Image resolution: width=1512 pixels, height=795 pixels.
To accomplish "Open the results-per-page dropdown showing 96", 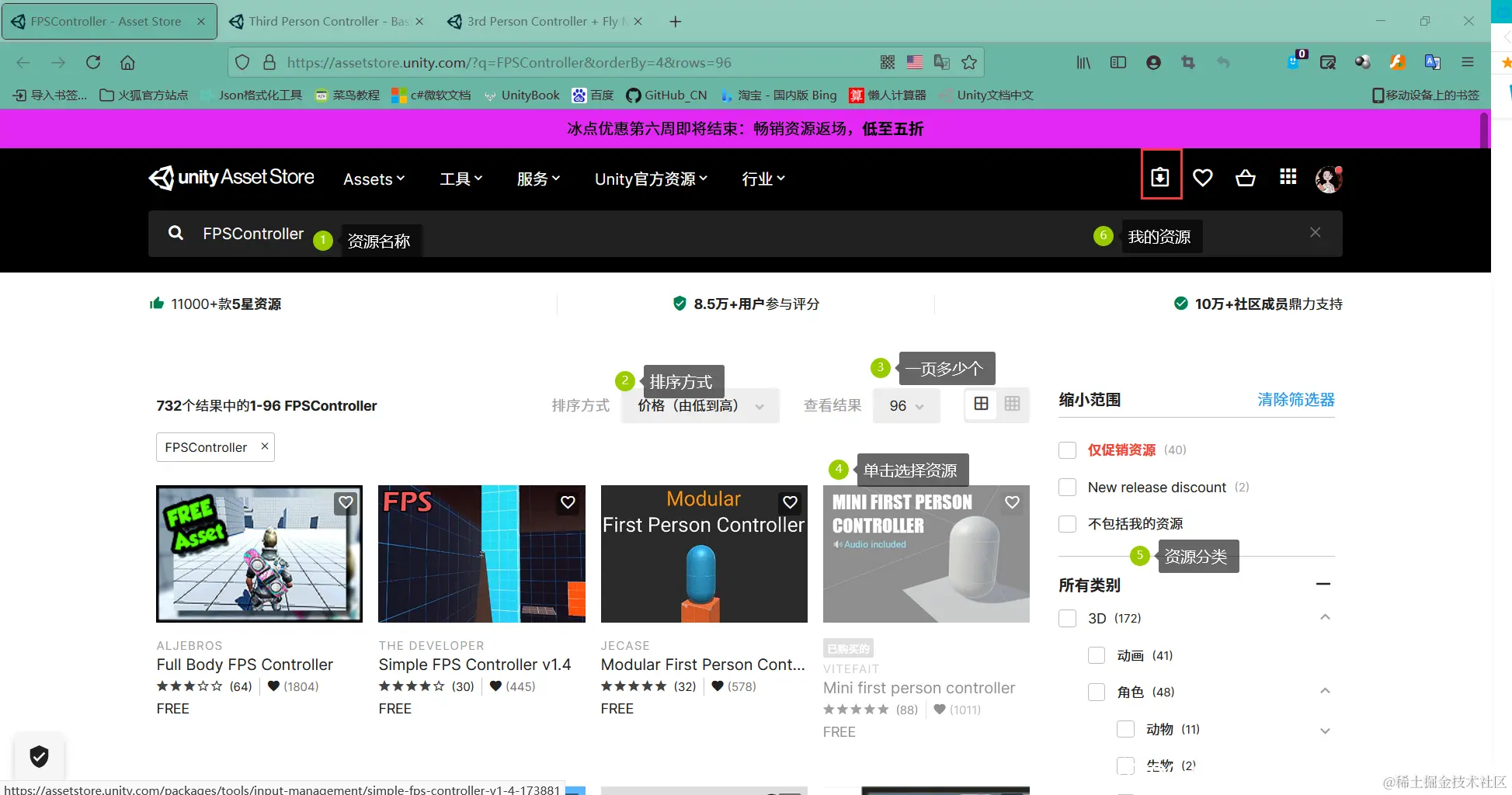I will (x=905, y=404).
